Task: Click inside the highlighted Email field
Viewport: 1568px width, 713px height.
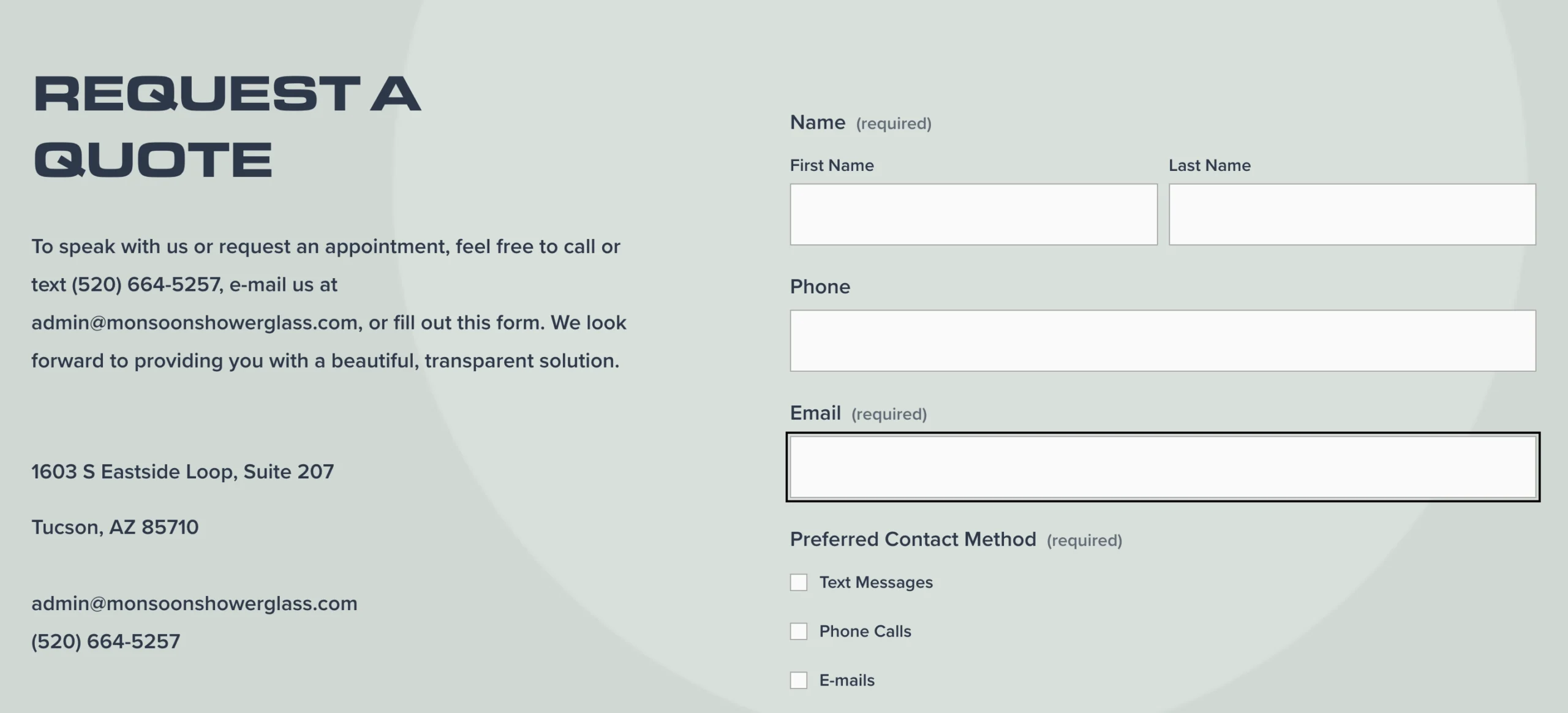Action: tap(1163, 467)
